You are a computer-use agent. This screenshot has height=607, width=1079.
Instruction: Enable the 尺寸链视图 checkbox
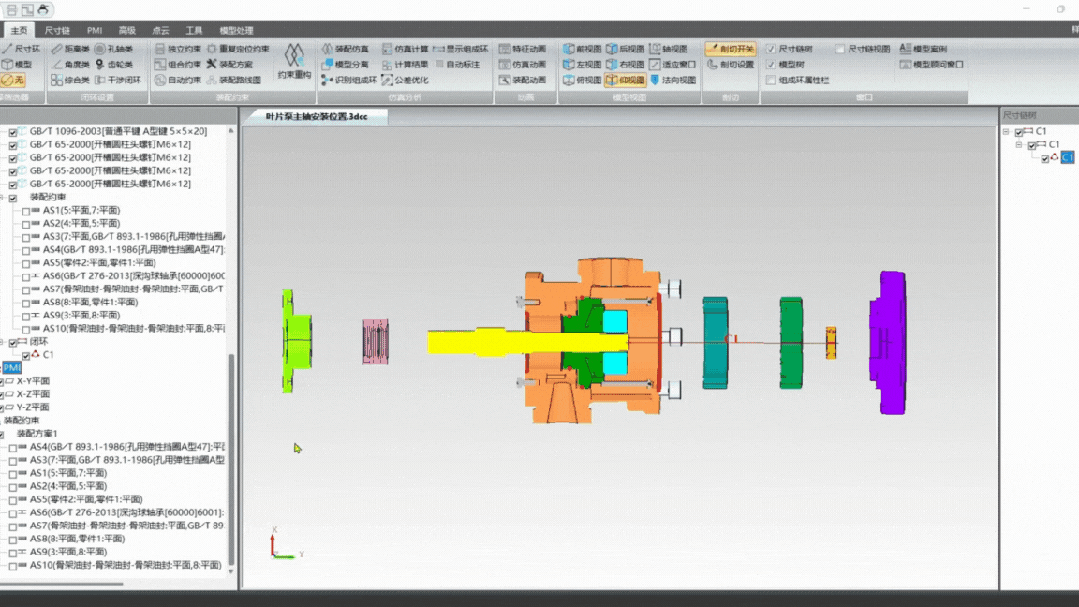point(840,49)
